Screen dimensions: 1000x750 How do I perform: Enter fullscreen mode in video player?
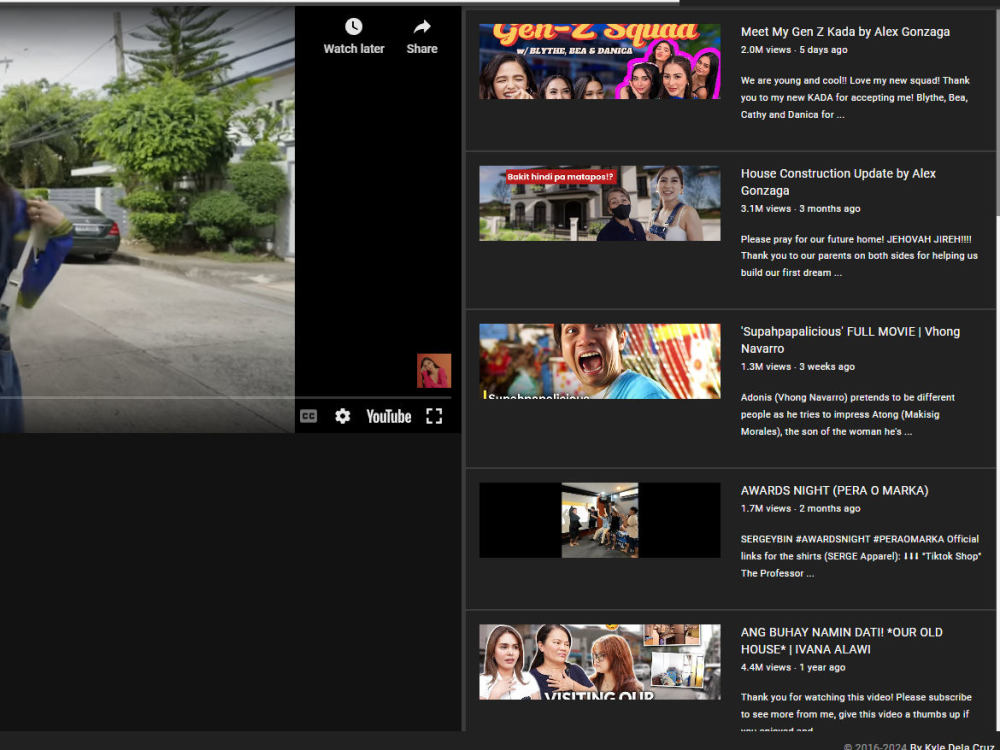click(434, 416)
